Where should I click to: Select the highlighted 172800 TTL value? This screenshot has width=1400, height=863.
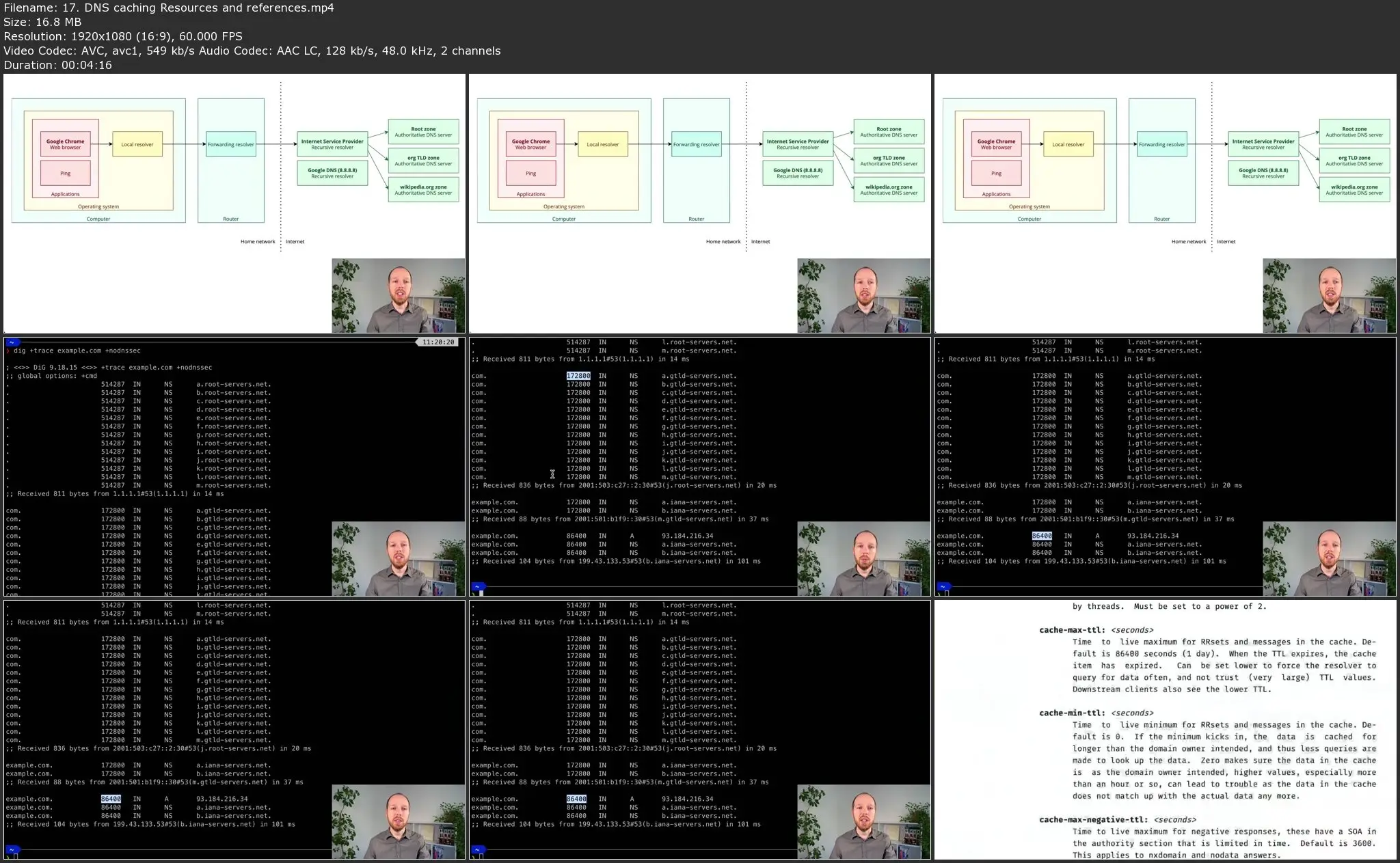click(578, 375)
